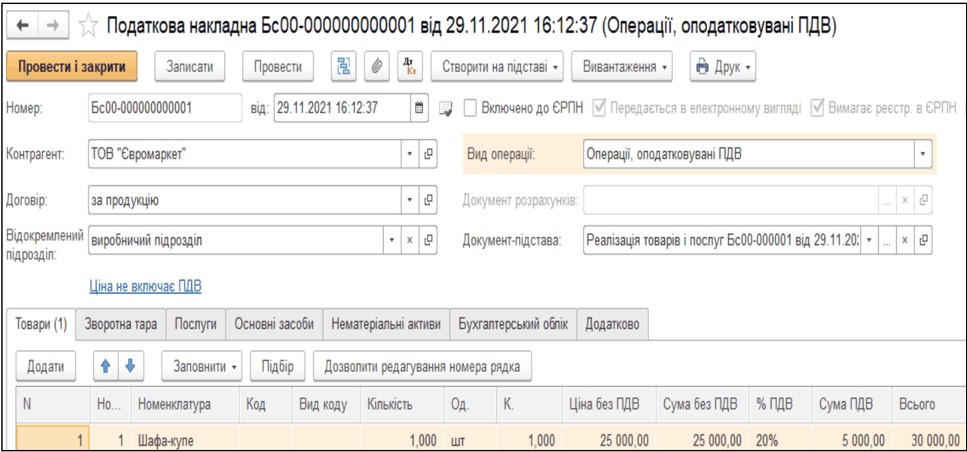The height and width of the screenshot is (452, 967).
Task: Open the Створити на підставі dropdown
Action: click(x=499, y=67)
